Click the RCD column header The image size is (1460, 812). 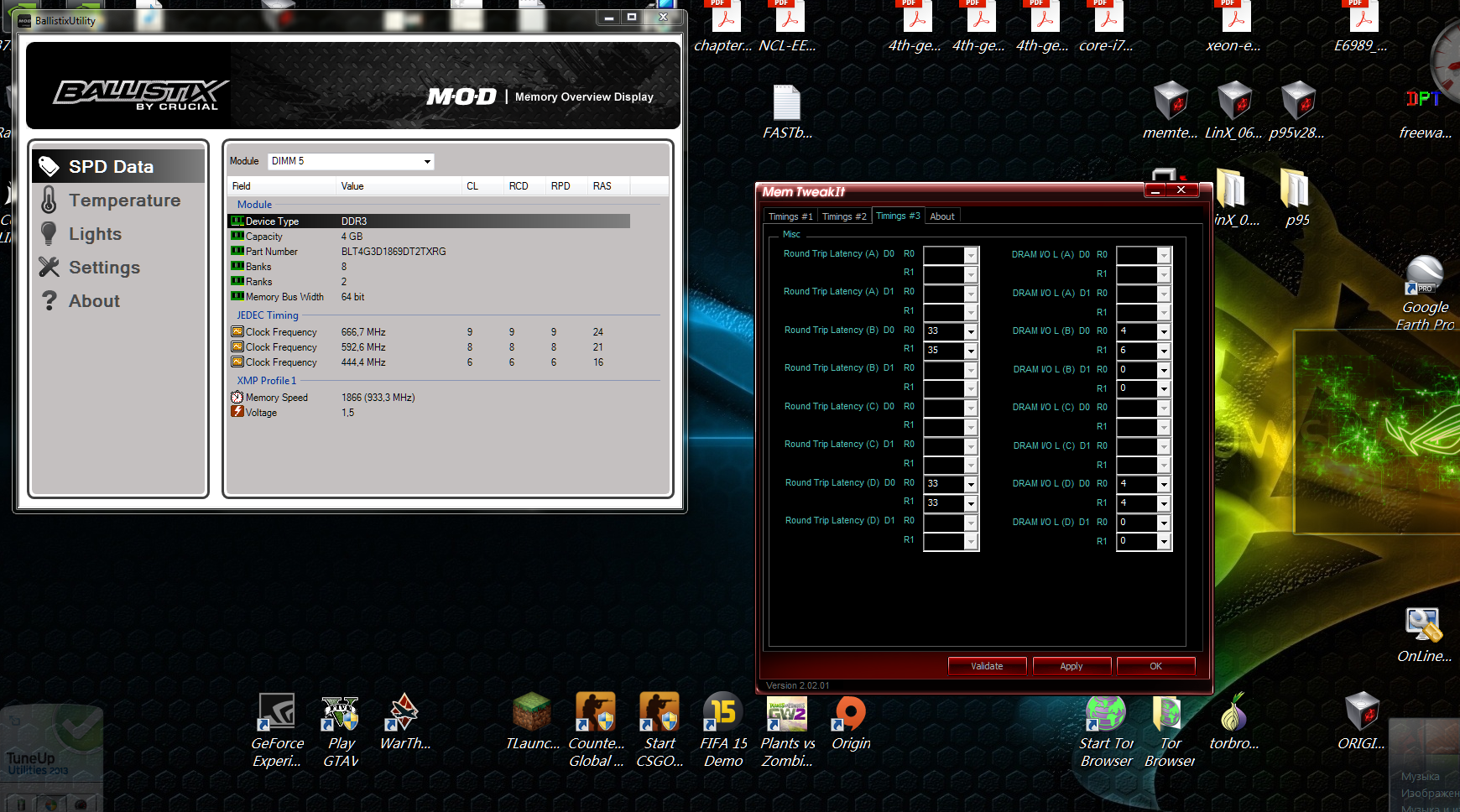pos(524,186)
